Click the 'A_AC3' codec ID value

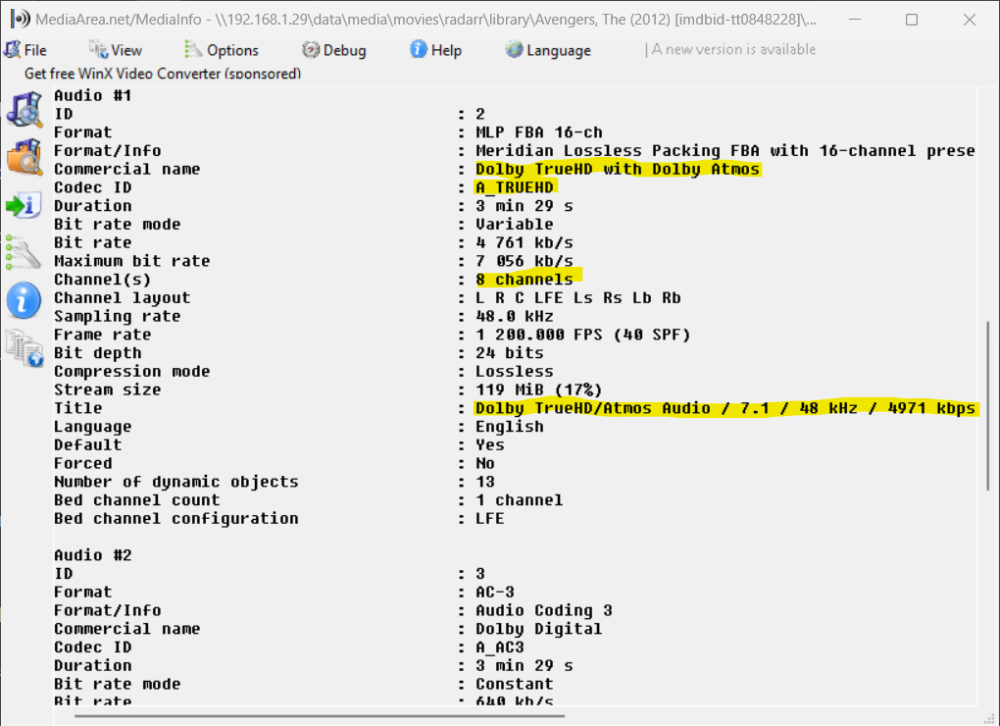tap(499, 648)
